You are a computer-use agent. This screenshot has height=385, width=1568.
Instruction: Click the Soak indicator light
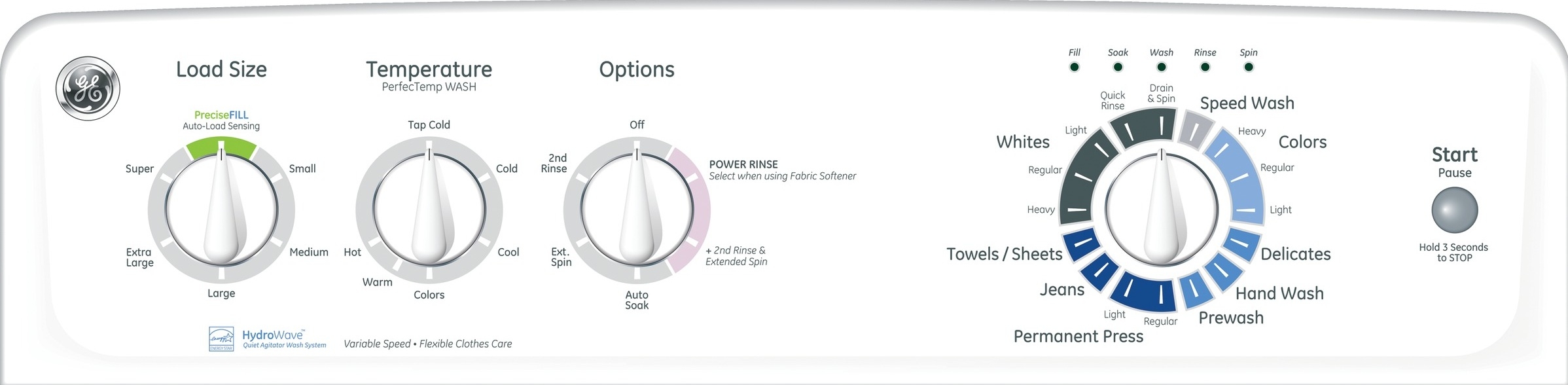[1118, 67]
